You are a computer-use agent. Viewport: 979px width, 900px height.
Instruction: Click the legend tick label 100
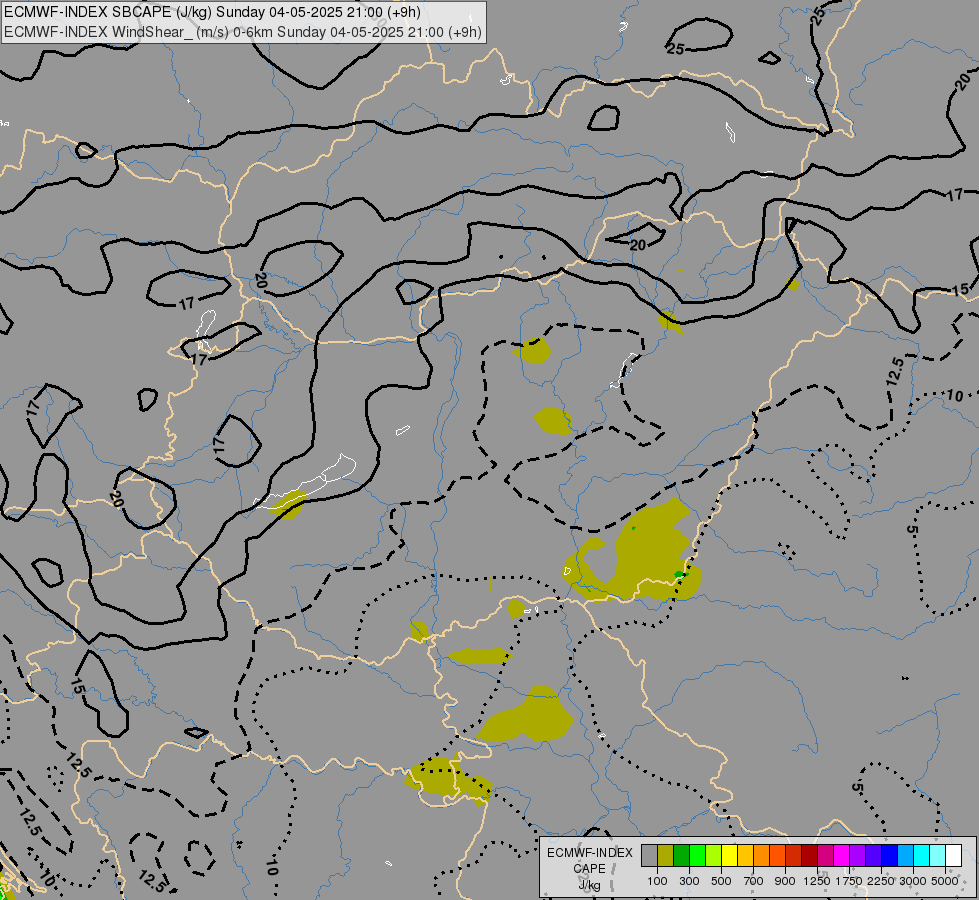coord(657,881)
